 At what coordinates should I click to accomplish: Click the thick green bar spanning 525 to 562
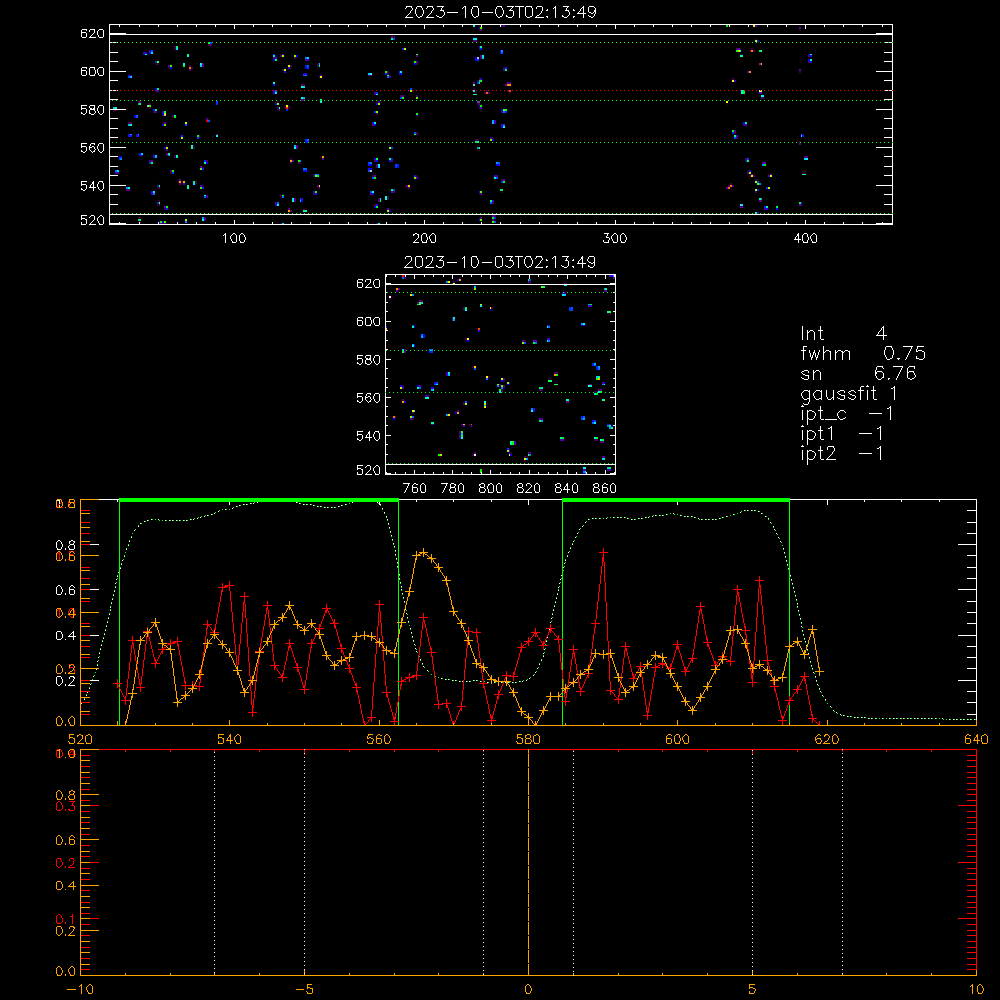[x=259, y=501]
